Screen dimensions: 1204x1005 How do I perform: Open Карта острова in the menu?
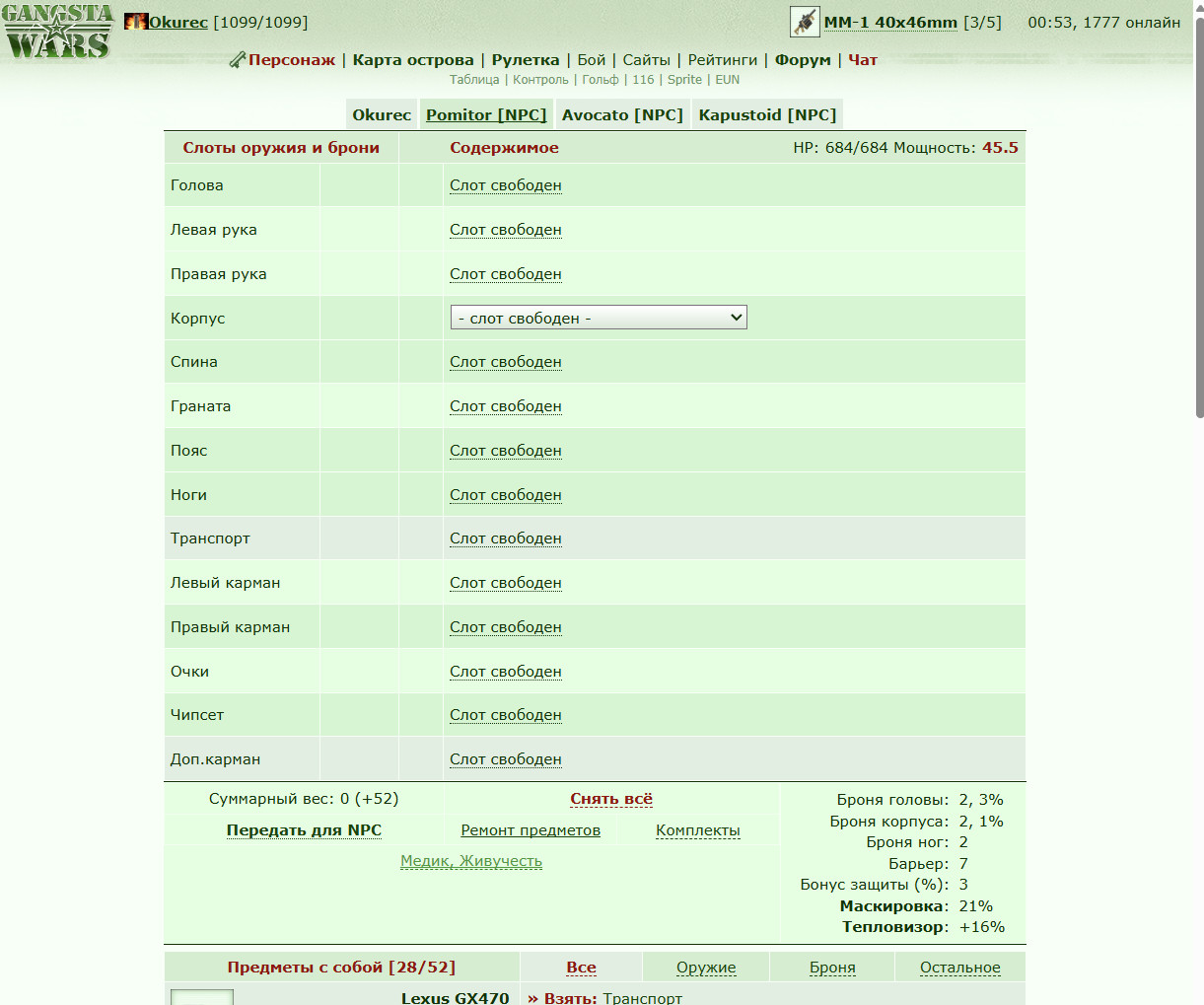pyautogui.click(x=413, y=60)
